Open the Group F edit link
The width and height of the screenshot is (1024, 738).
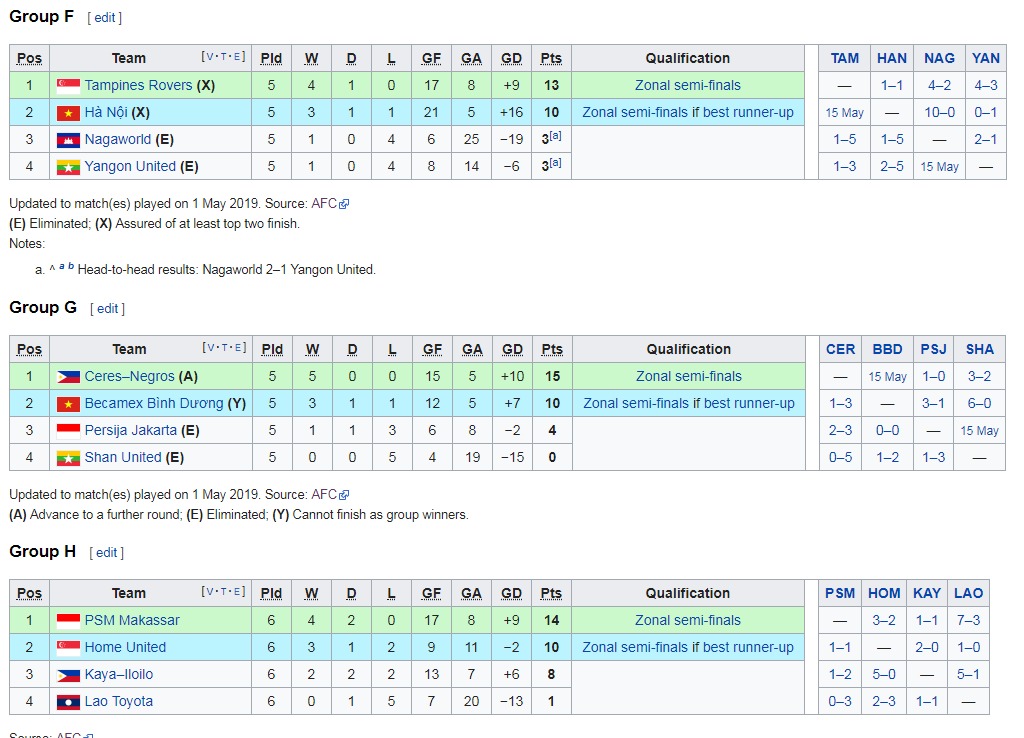click(104, 18)
